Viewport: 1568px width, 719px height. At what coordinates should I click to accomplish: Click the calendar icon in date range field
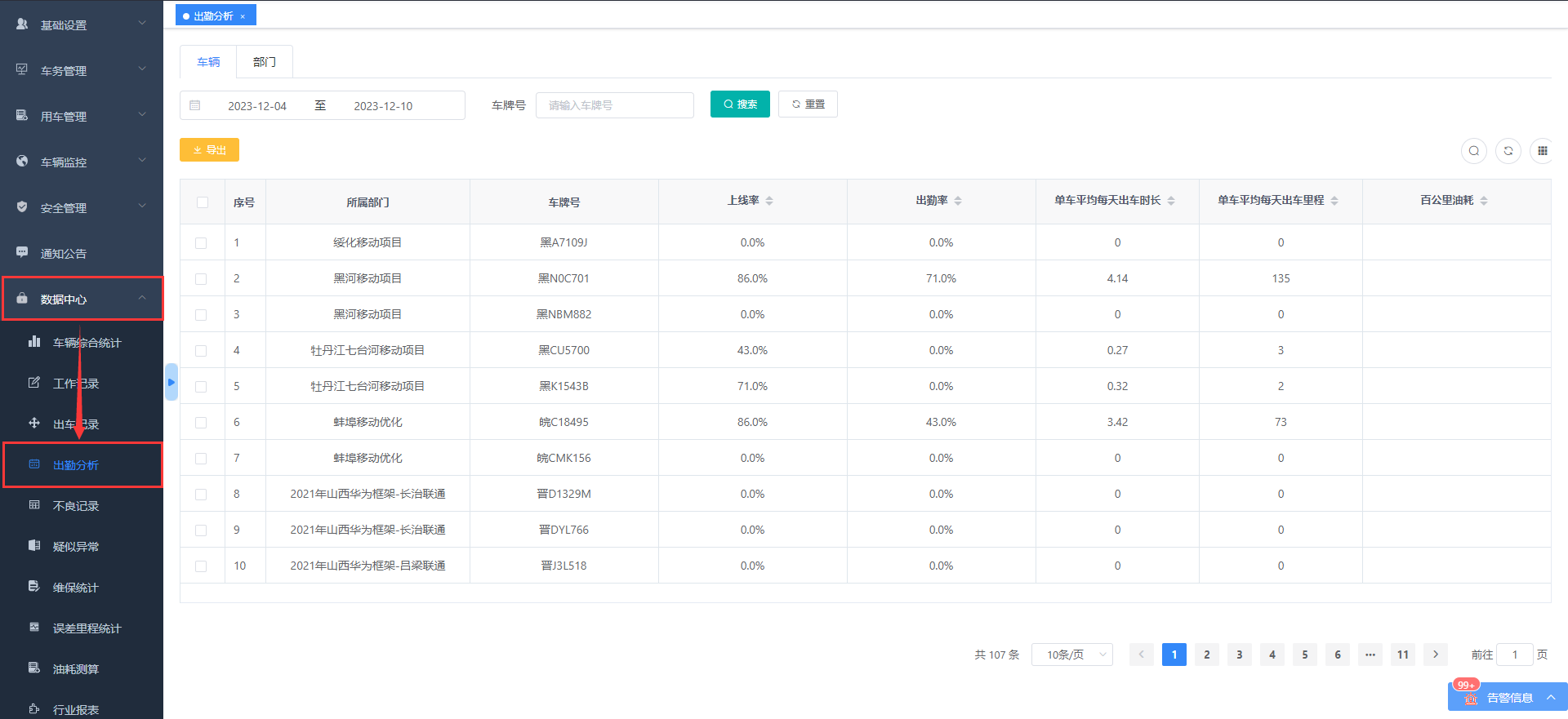[195, 105]
